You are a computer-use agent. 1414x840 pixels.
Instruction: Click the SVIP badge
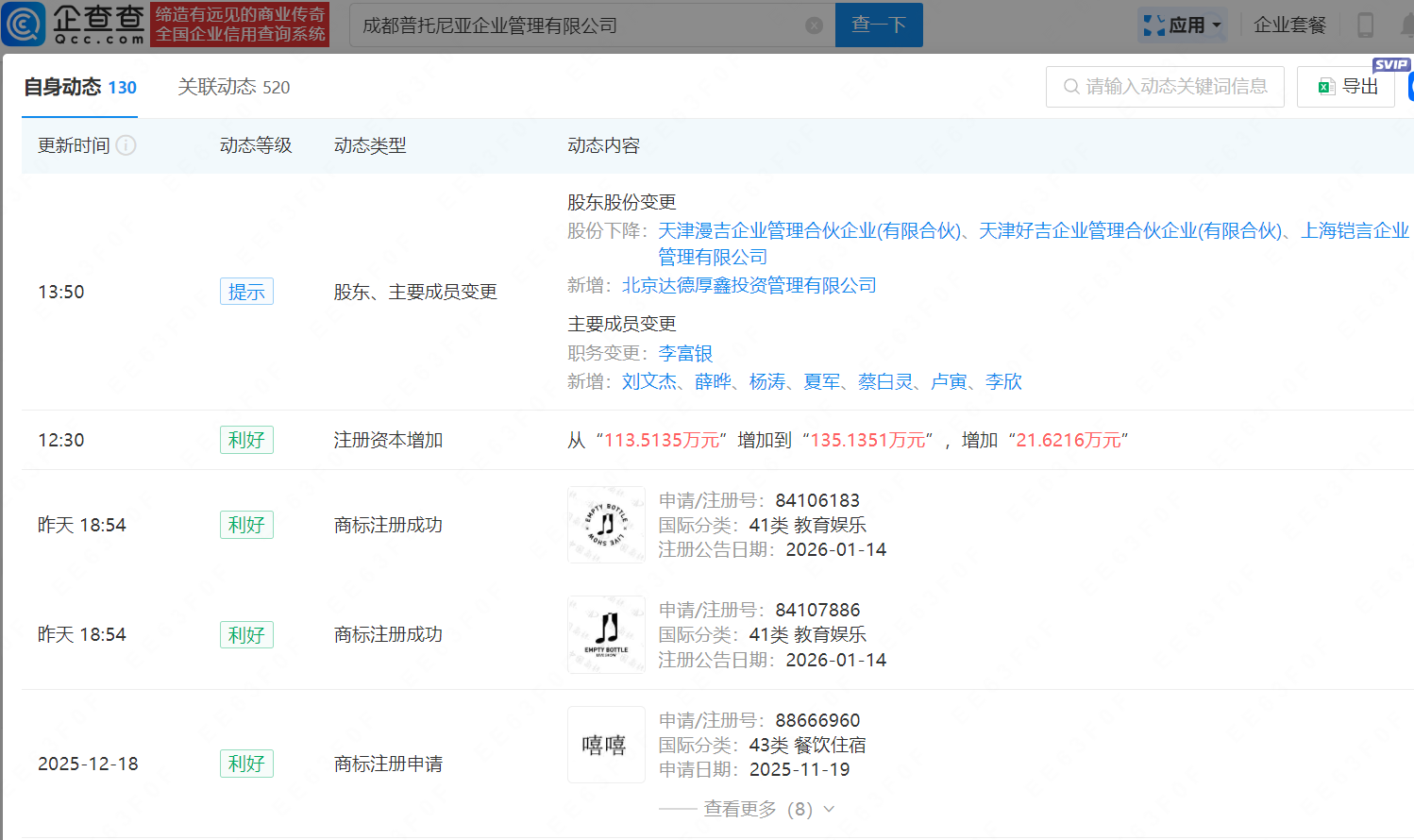(1390, 64)
